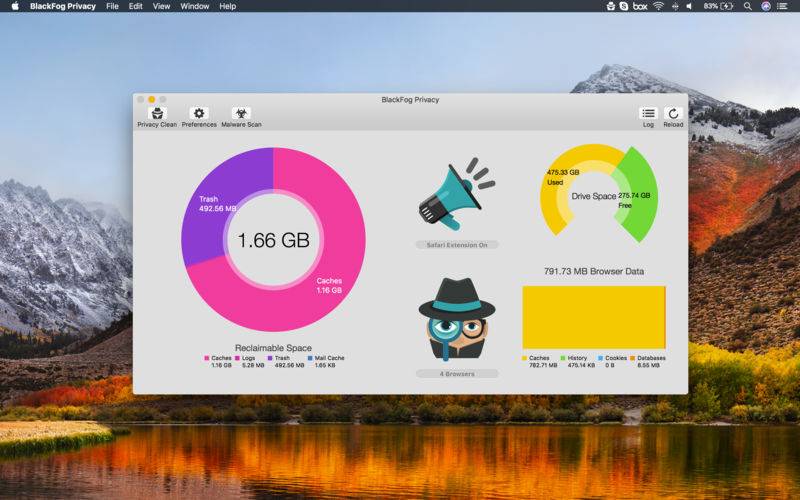This screenshot has width=800, height=500.
Task: Open the Privacy Clean tool
Action: point(157,117)
